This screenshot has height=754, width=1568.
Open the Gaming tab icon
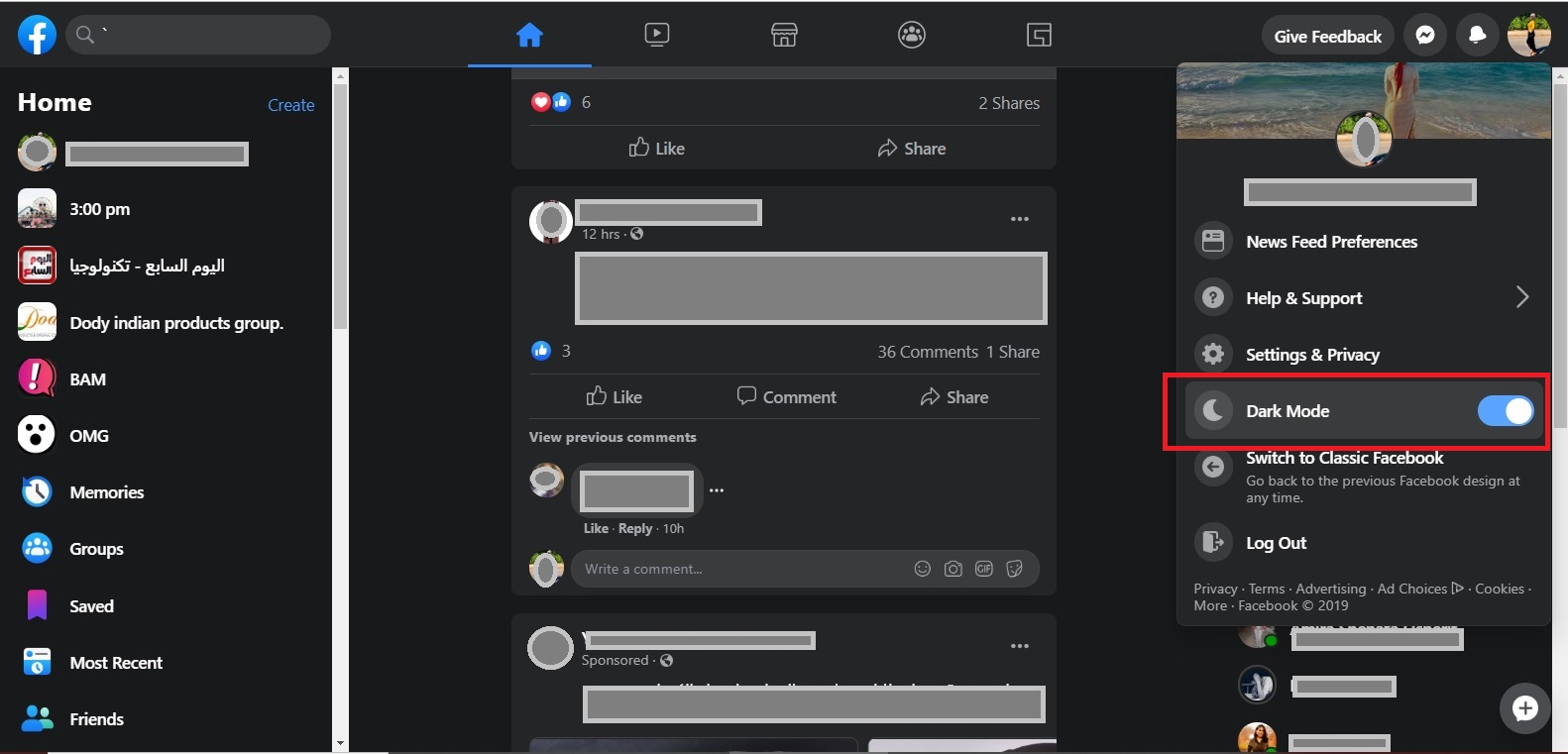point(1039,35)
